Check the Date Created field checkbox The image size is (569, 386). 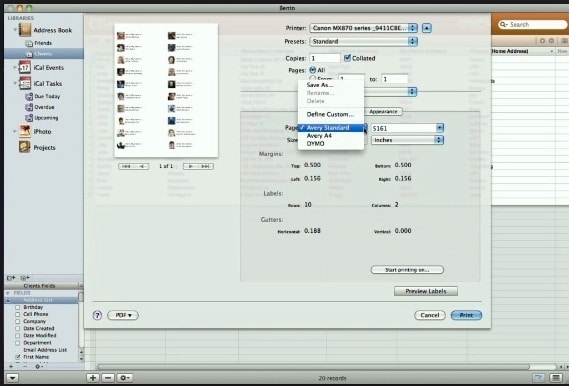pyautogui.click(x=17, y=328)
